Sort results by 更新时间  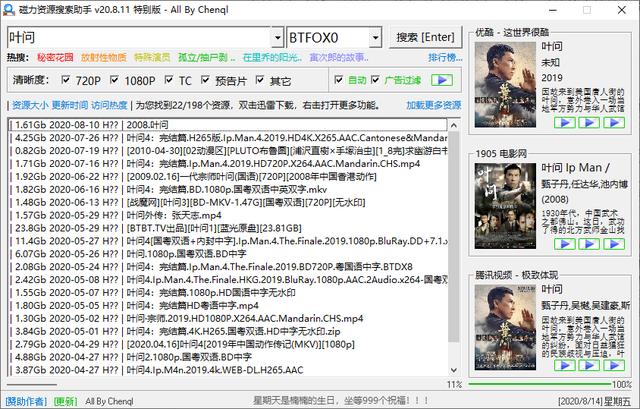[70, 105]
